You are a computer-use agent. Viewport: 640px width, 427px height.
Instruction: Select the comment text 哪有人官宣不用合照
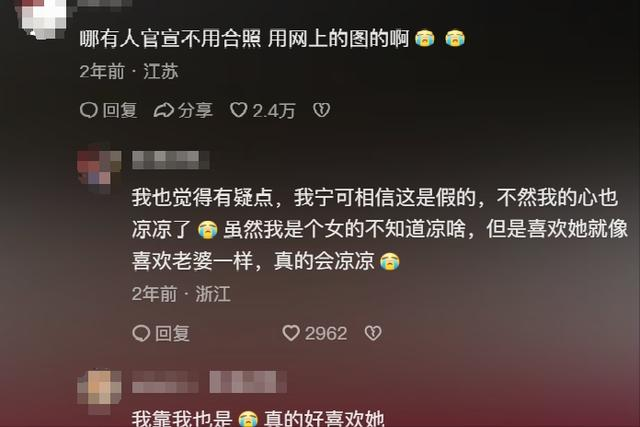coord(170,39)
